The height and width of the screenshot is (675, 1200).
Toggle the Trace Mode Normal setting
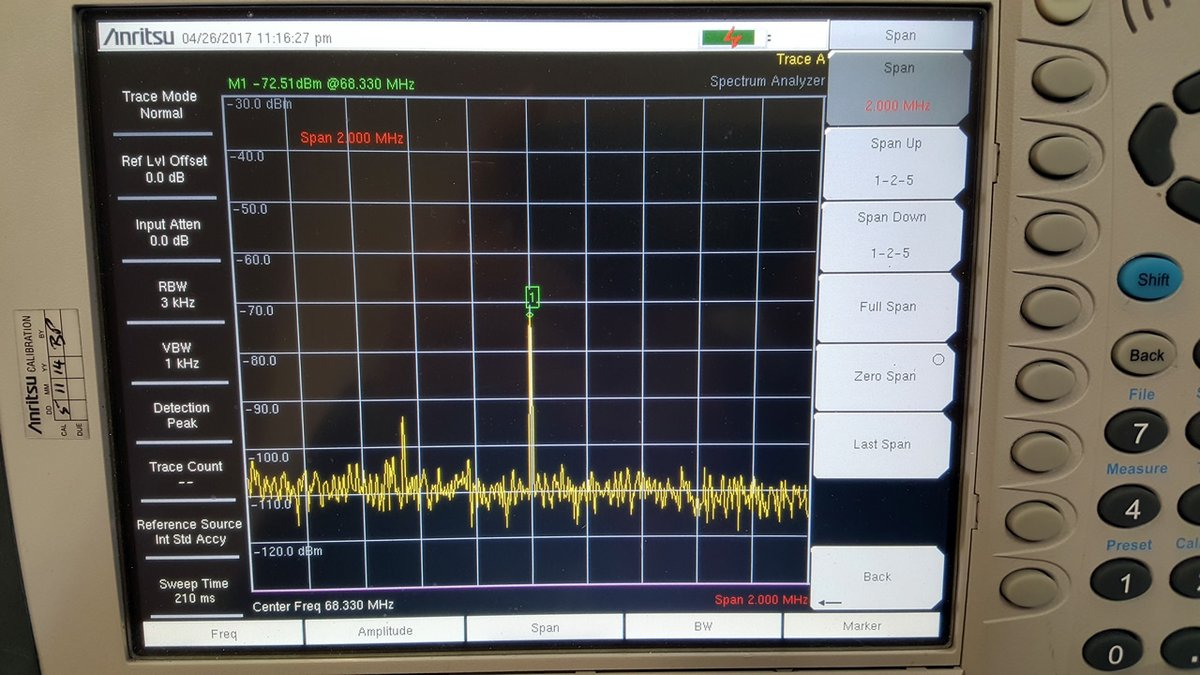160,105
